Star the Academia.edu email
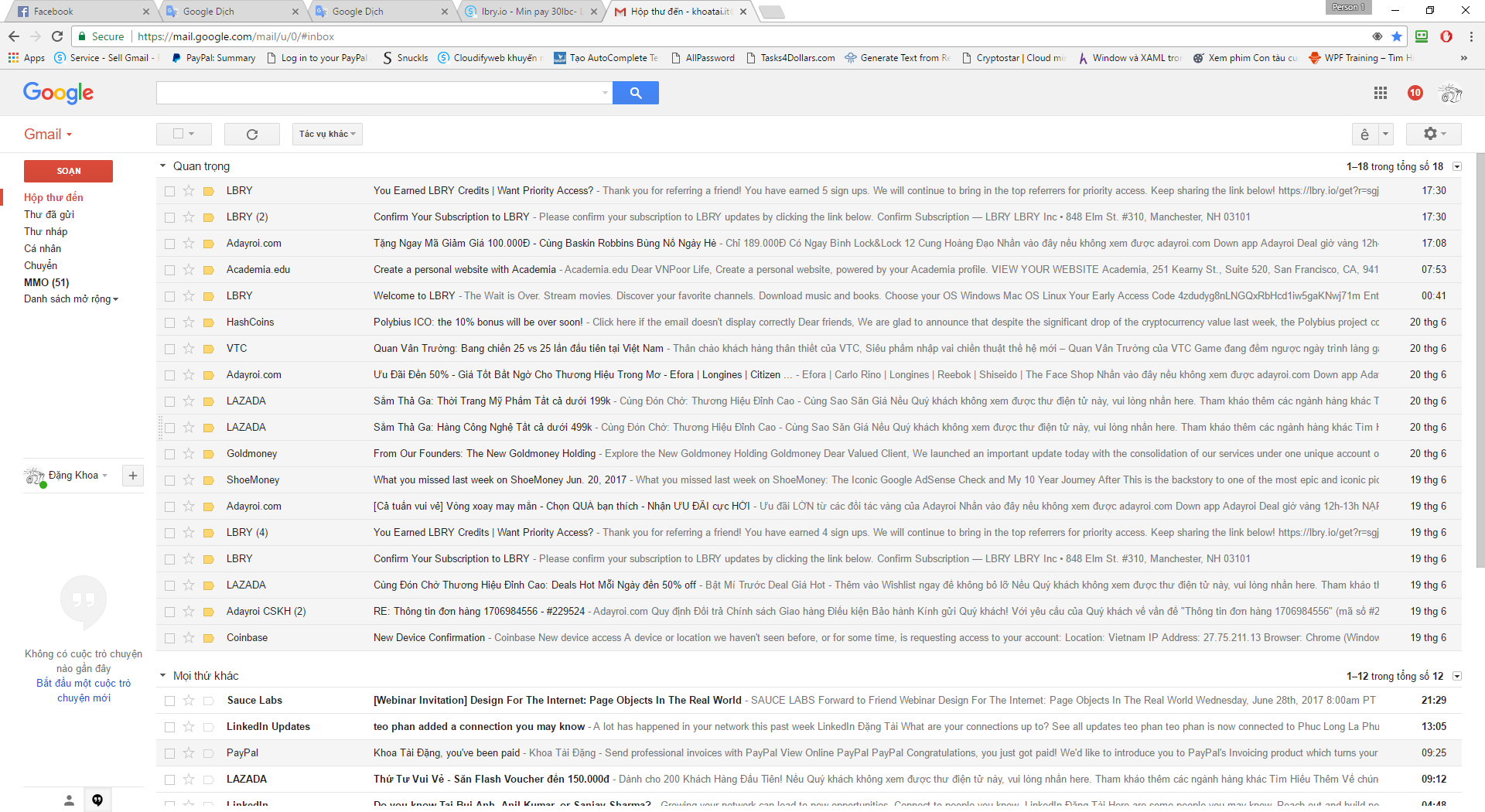 coord(189,270)
